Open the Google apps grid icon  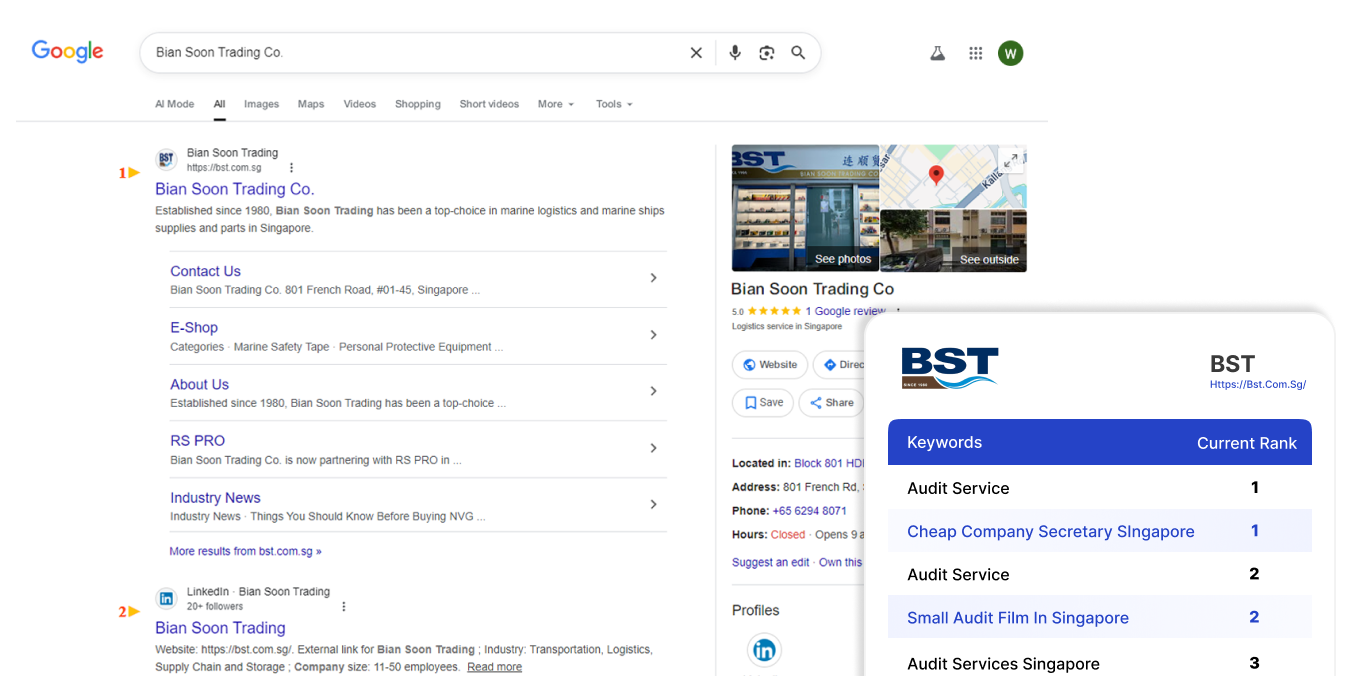[976, 53]
